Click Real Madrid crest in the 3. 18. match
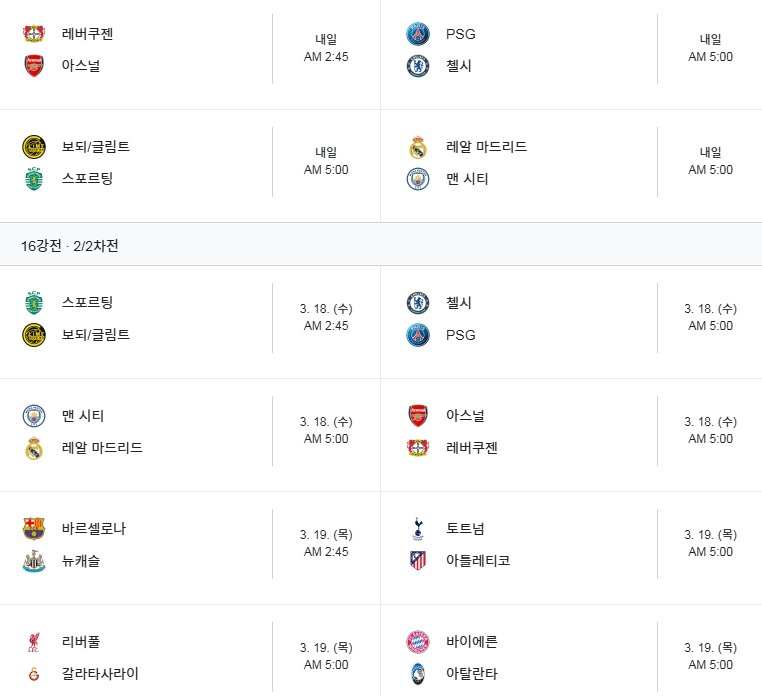Screen dimensions: 762x696 click(x=34, y=448)
